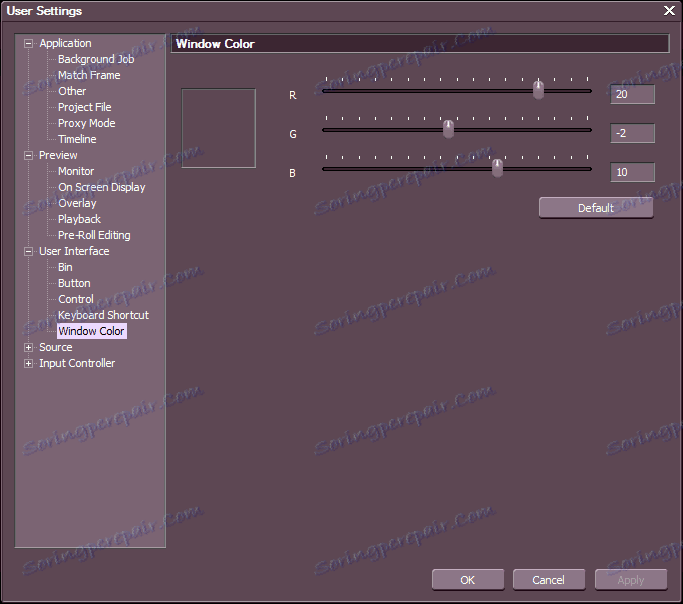Expand the Input Controller tree node
The height and width of the screenshot is (604, 683).
pos(28,364)
